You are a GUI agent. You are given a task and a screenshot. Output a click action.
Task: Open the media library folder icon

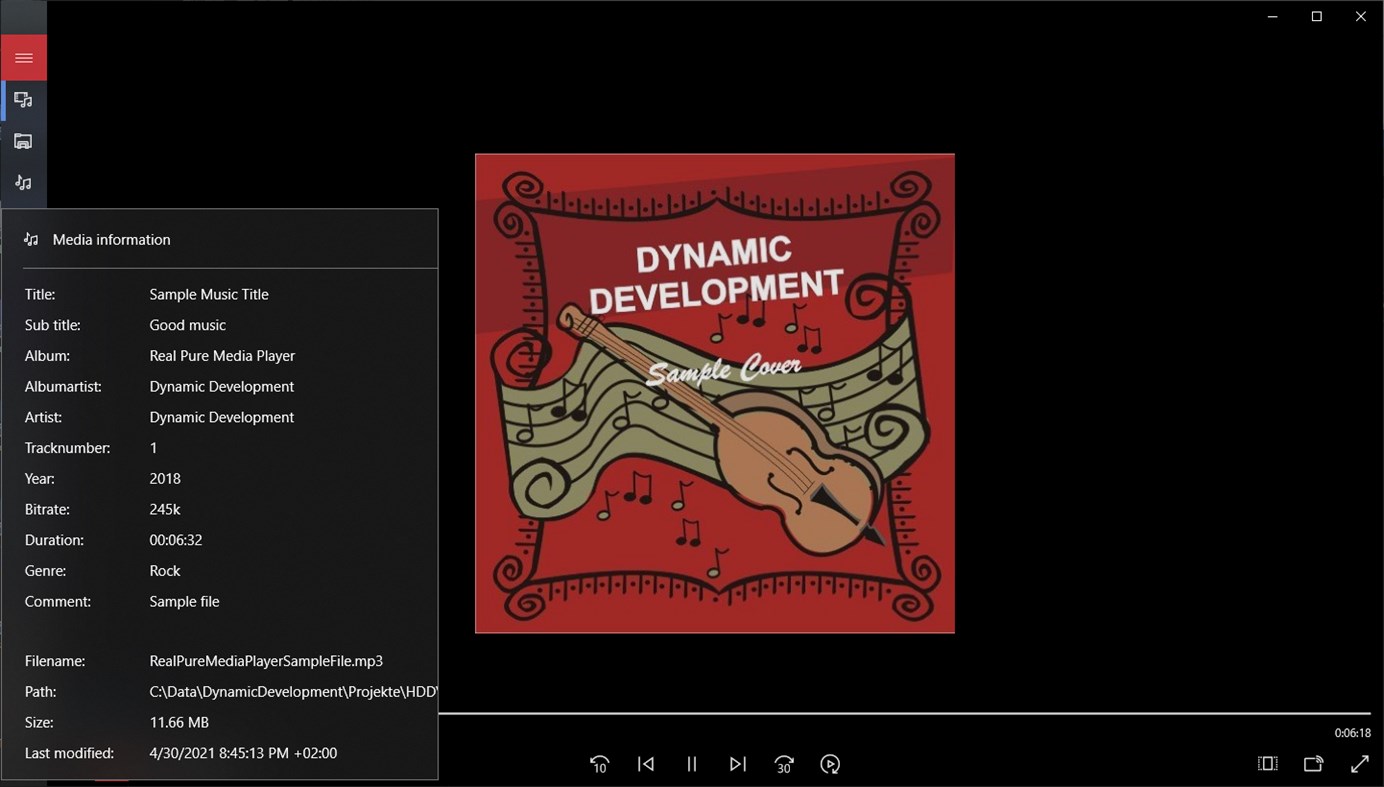click(24, 140)
